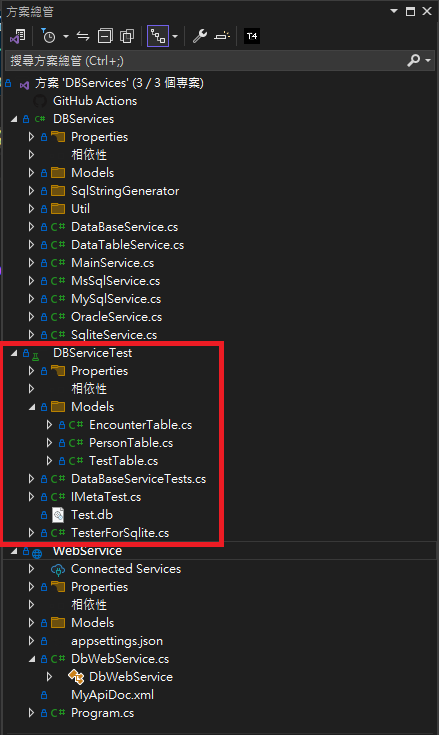Select the Test.db file
The width and height of the screenshot is (445, 738).
(x=92, y=515)
